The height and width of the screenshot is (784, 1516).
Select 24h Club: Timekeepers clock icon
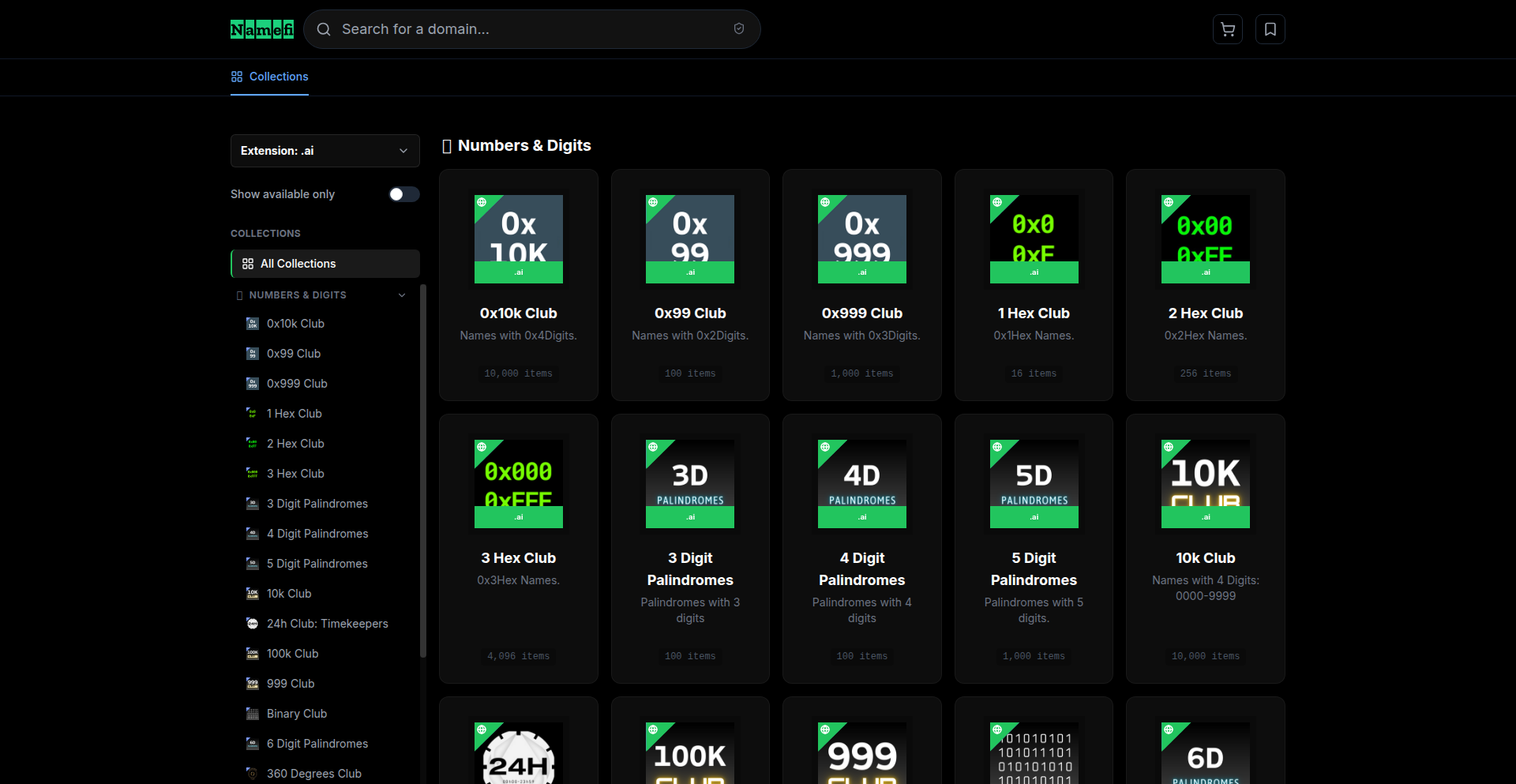point(253,624)
